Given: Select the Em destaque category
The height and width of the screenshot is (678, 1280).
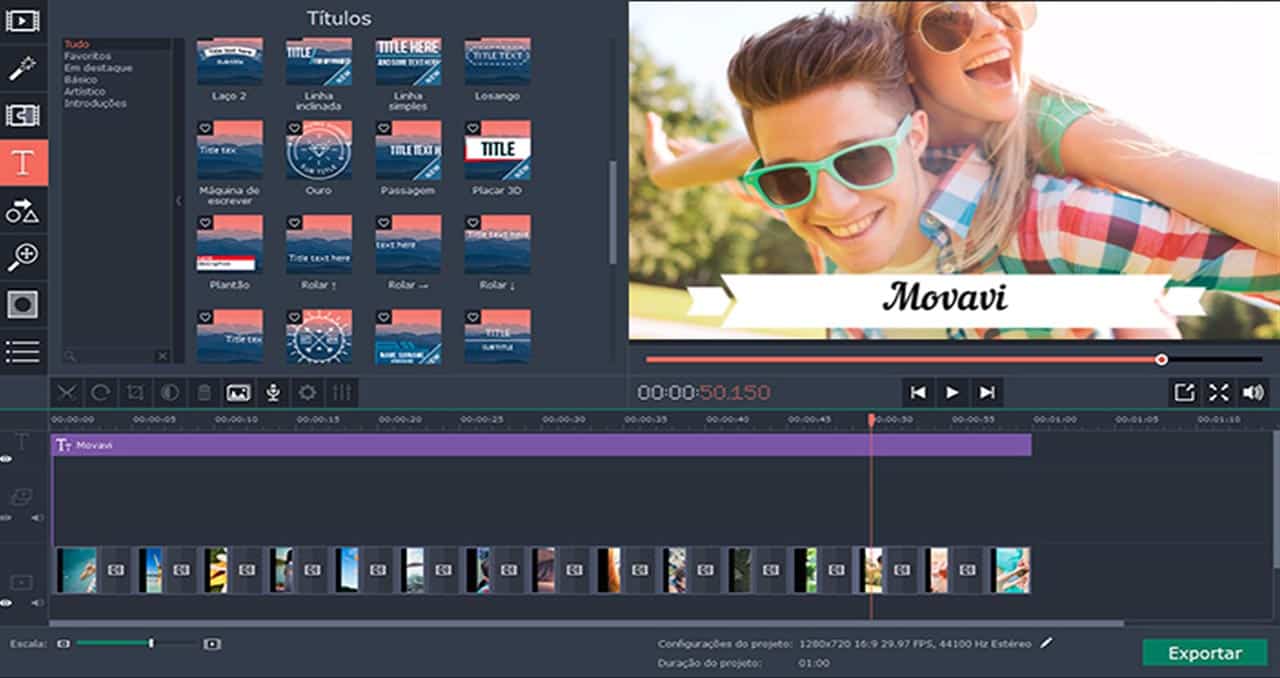Looking at the screenshot, I should tap(97, 68).
